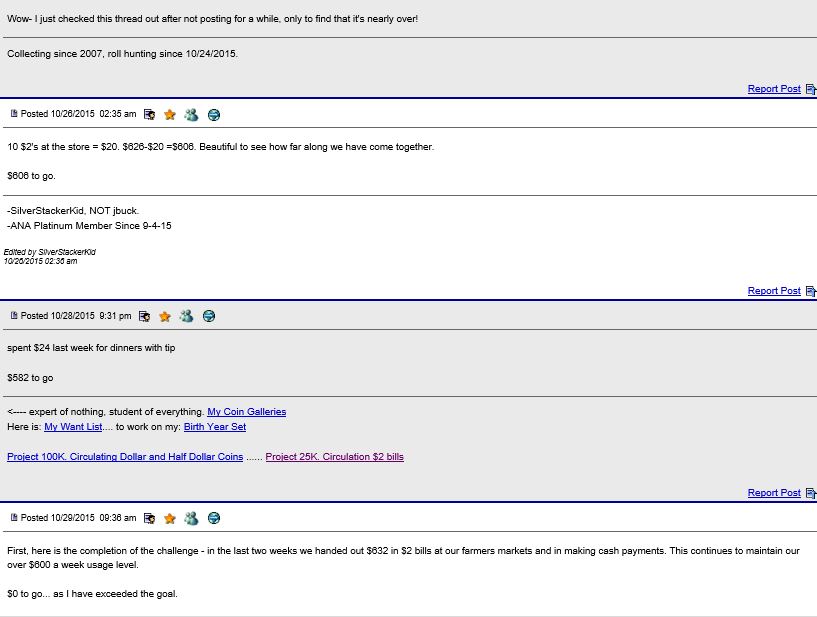Click the buddies icon on 10/29/2015 post
Screen dimensions: 817x617
pyautogui.click(x=191, y=518)
